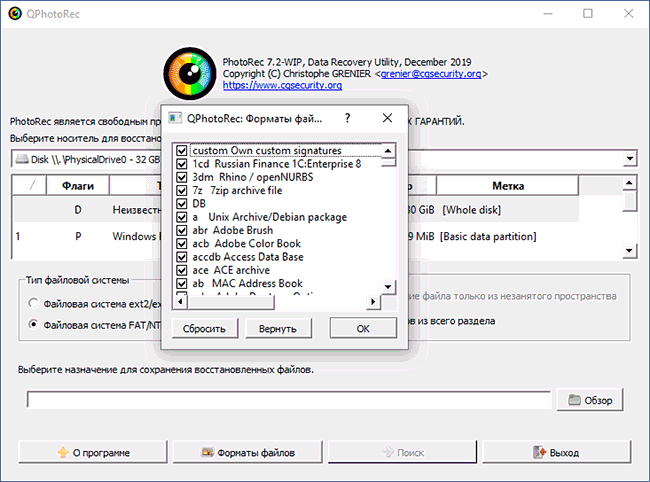650x482 pixels.
Task: Click the QPhotoRec eye logo in title bar
Action: [x=15, y=14]
